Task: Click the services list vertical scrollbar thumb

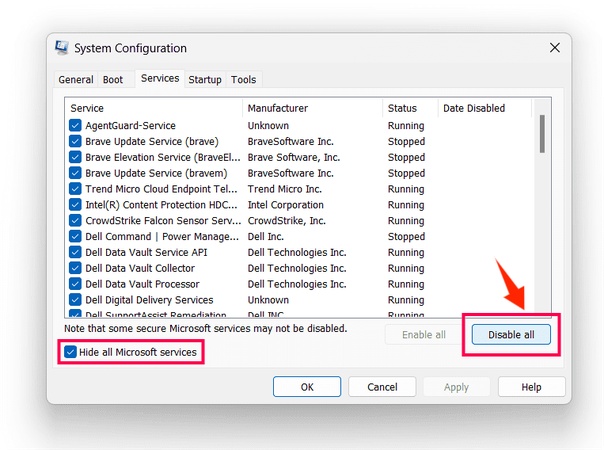Action: pos(542,134)
